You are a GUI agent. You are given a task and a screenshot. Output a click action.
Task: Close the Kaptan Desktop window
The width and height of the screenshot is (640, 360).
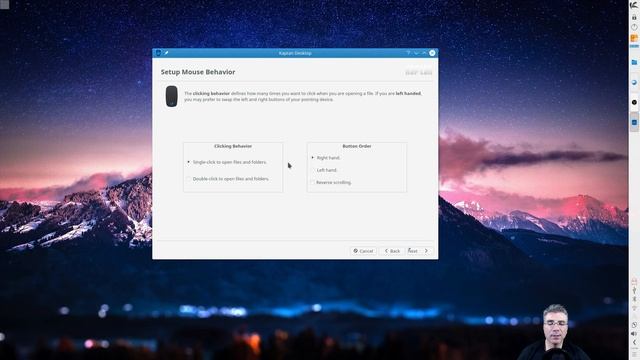click(432, 53)
